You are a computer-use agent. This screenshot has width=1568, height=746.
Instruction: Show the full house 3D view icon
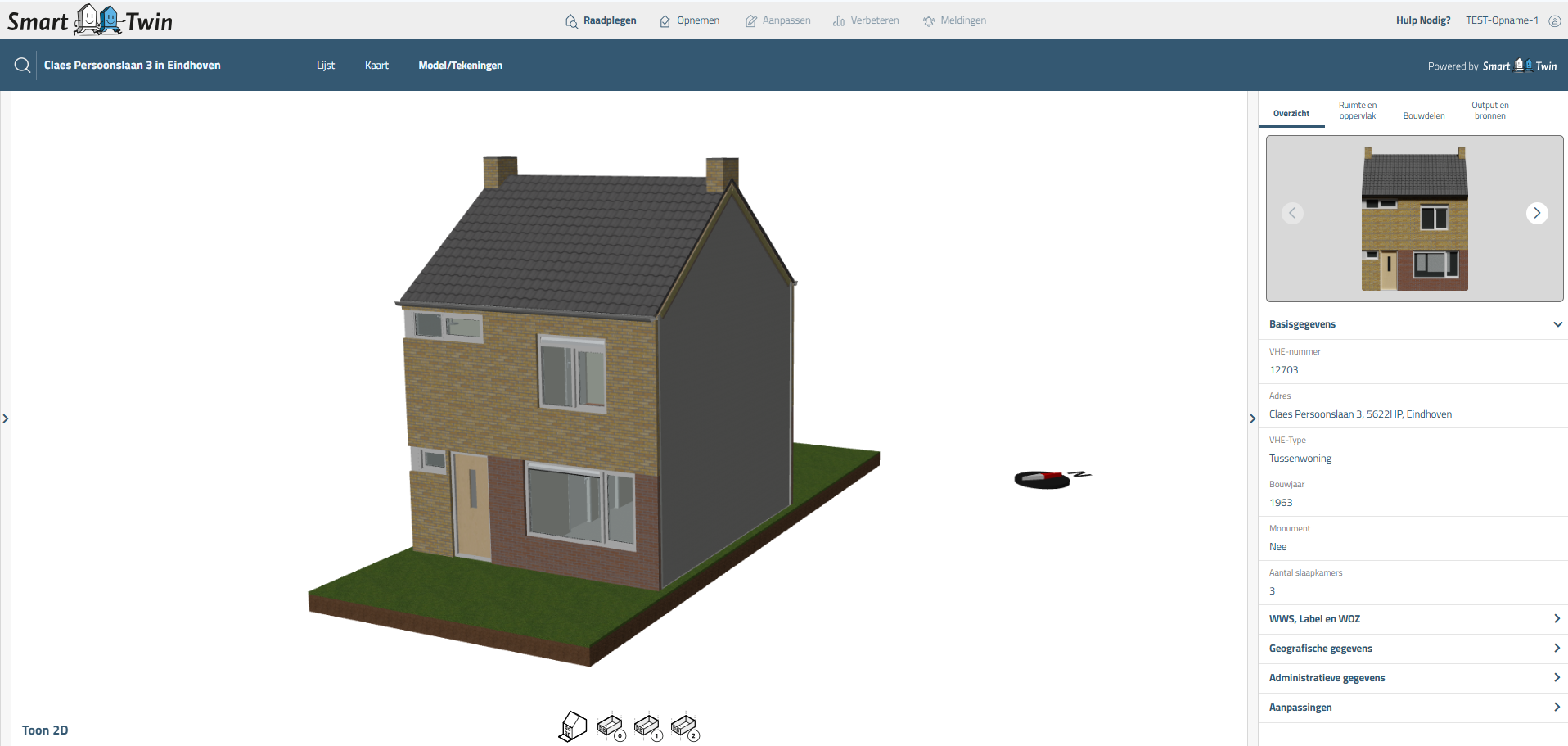click(x=573, y=726)
